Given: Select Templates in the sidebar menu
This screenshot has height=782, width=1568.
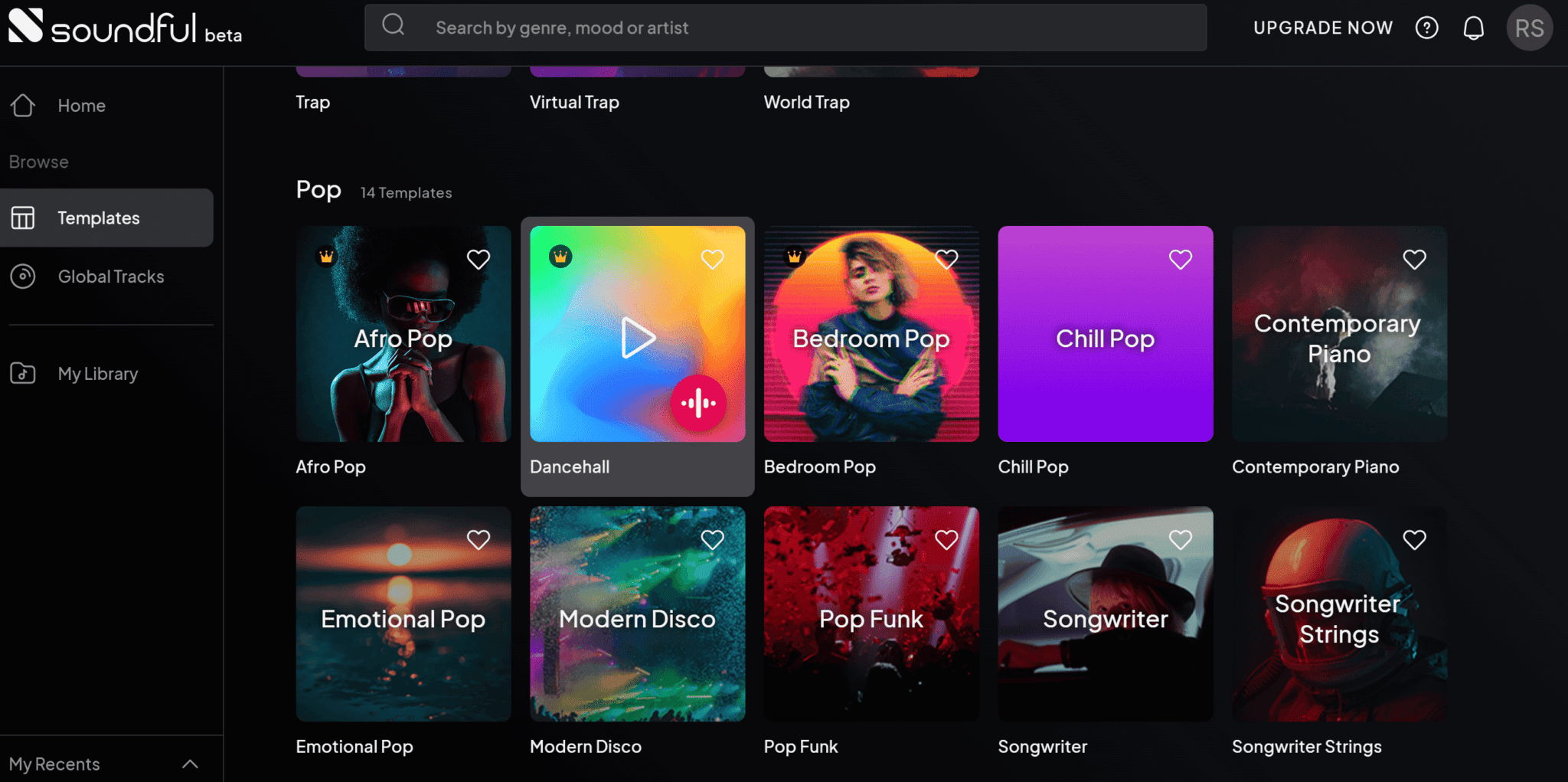Looking at the screenshot, I should 98,218.
